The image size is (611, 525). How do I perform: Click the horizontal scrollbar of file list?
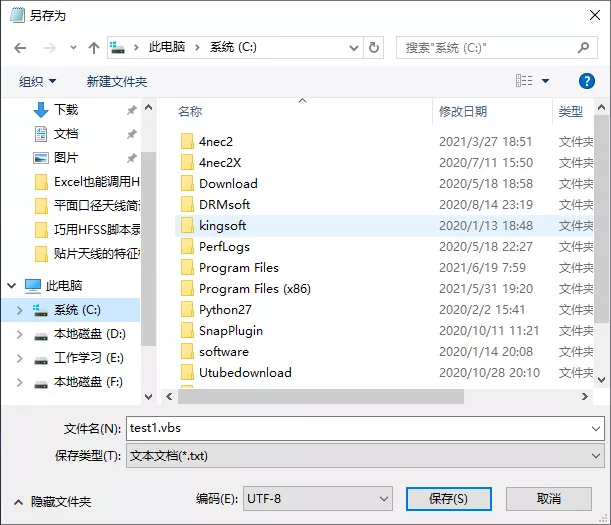point(321,396)
